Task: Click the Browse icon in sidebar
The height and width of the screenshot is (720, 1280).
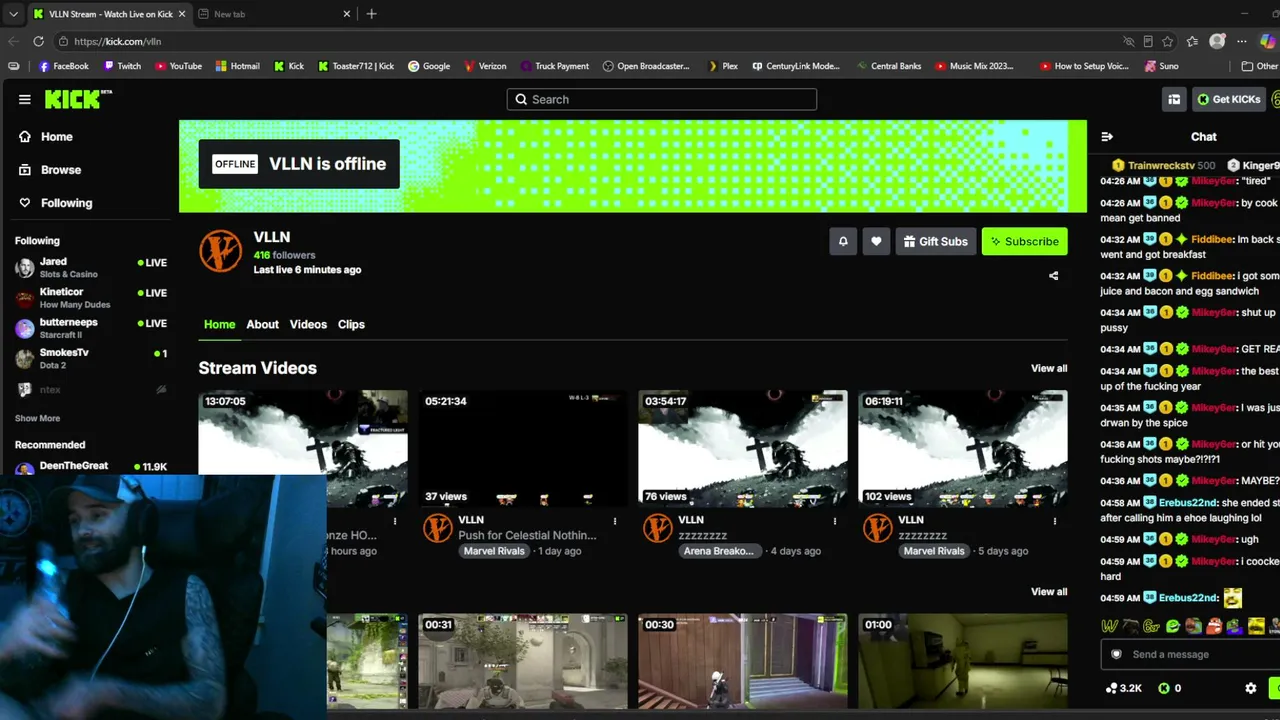Action: [x=25, y=170]
